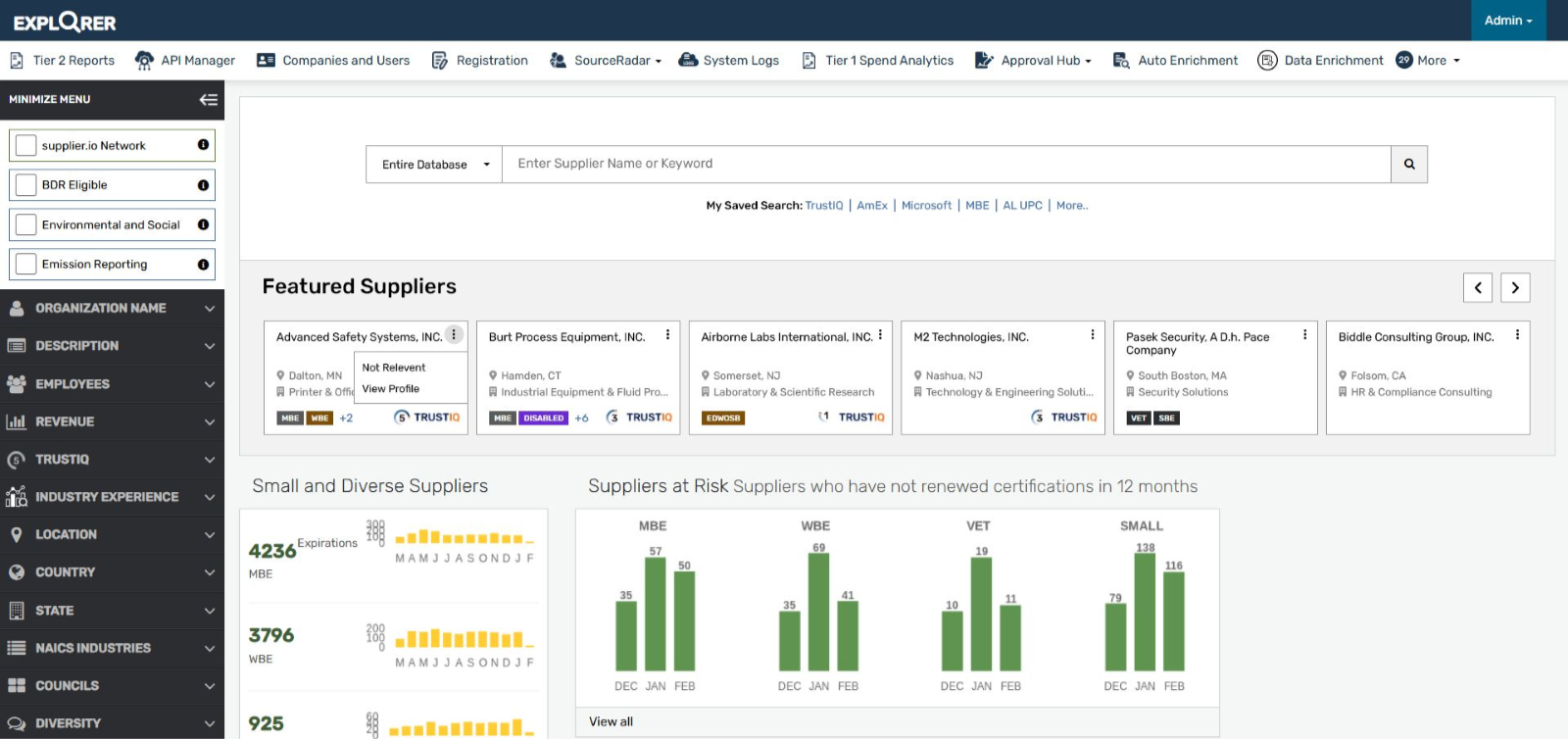Show info for Environmental and Social
This screenshot has height=739, width=1568.
coord(203,224)
